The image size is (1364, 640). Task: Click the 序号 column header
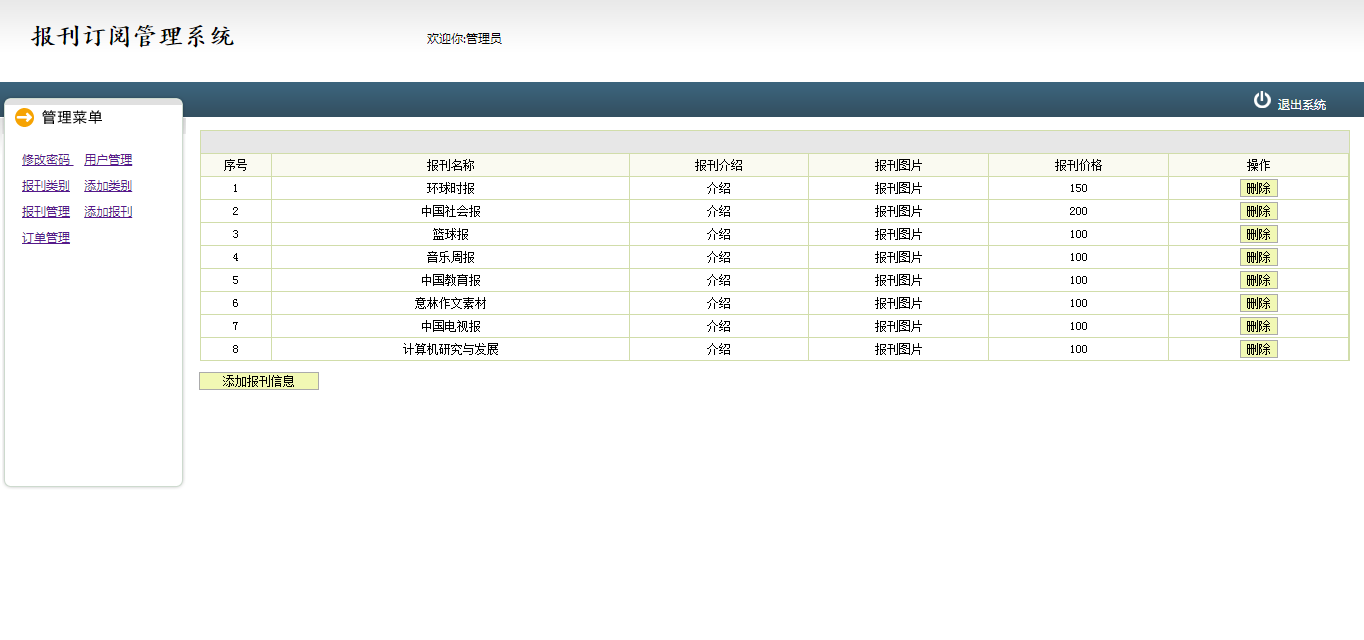pos(235,165)
